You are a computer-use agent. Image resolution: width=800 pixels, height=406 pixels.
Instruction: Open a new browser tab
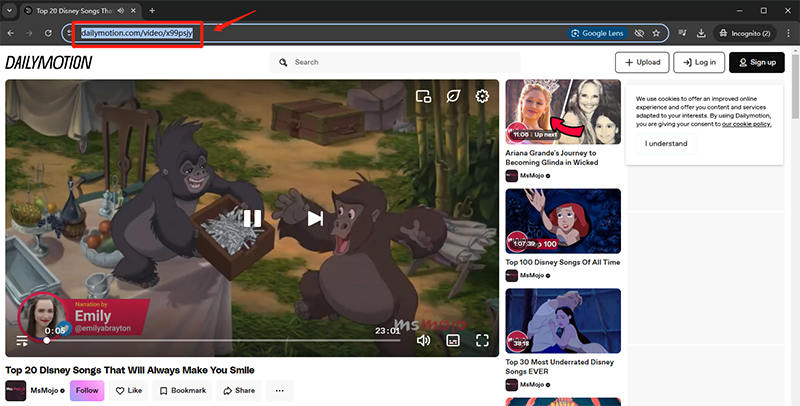pyautogui.click(x=152, y=10)
